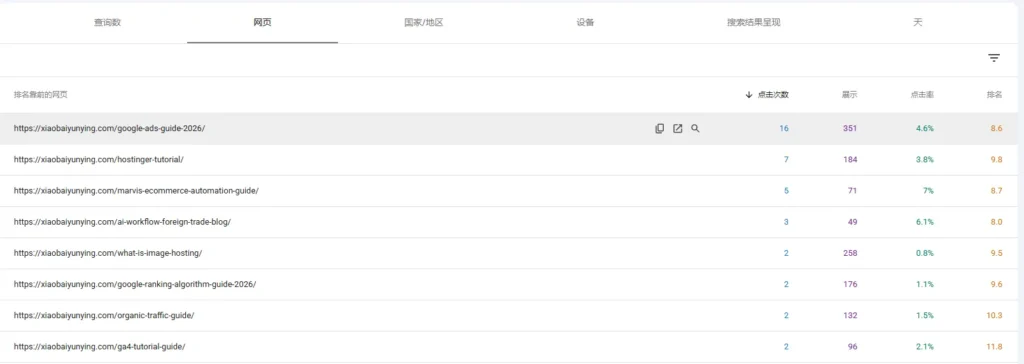This screenshot has width=1024, height=364.
Task: Click CTR value 1.5%
Action: [925, 316]
